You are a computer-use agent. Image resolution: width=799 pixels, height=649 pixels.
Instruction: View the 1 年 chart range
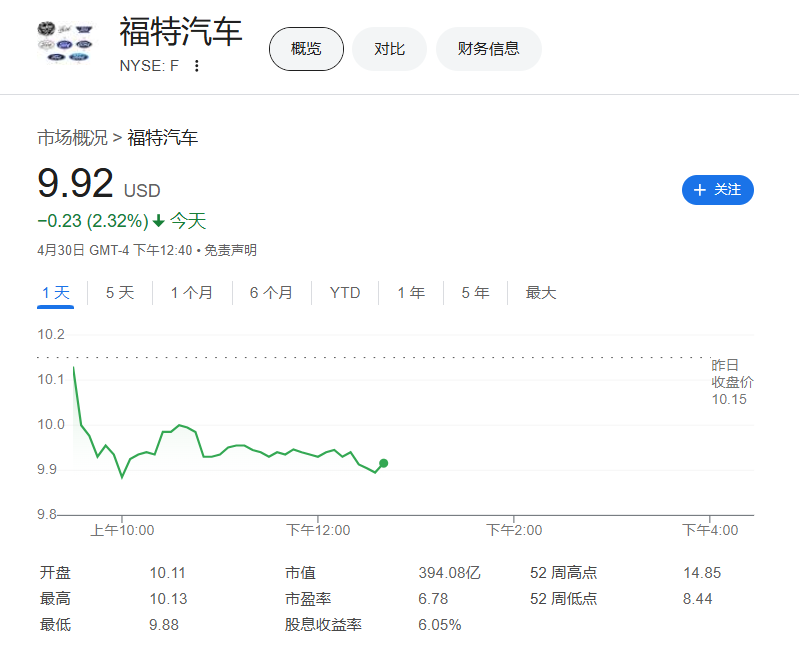click(x=411, y=293)
